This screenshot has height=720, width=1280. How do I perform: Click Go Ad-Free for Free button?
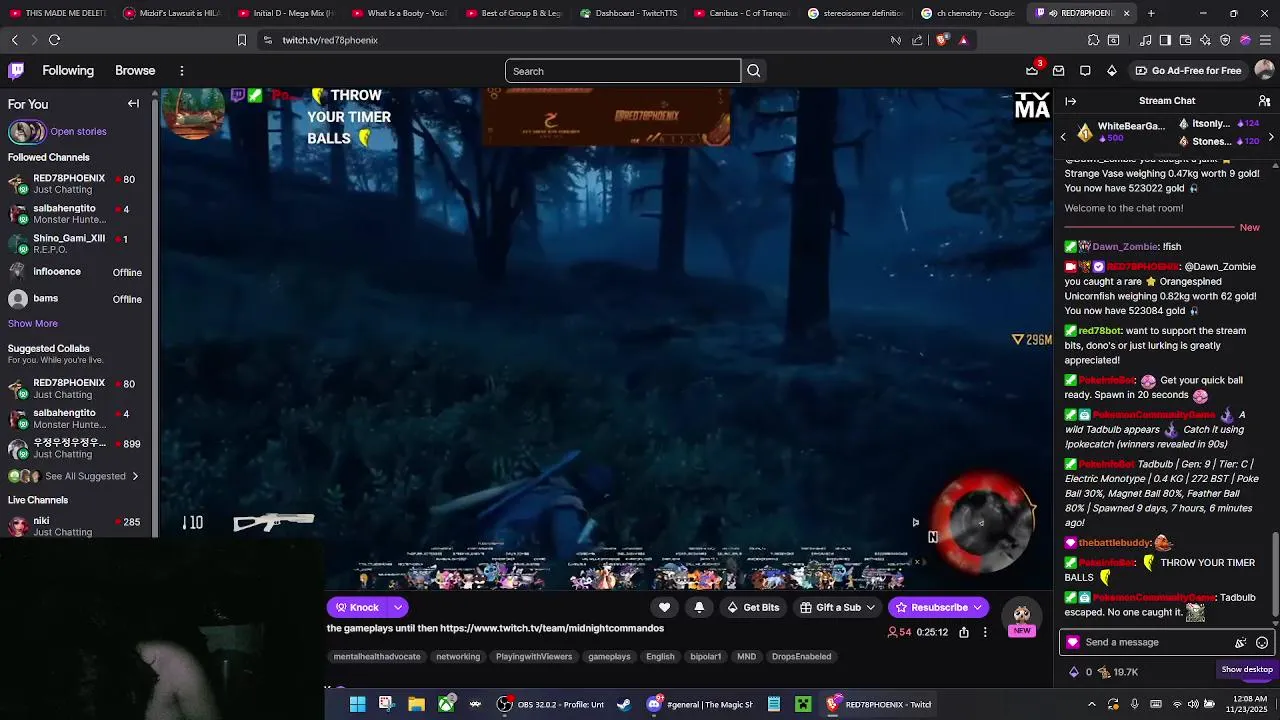(1189, 71)
